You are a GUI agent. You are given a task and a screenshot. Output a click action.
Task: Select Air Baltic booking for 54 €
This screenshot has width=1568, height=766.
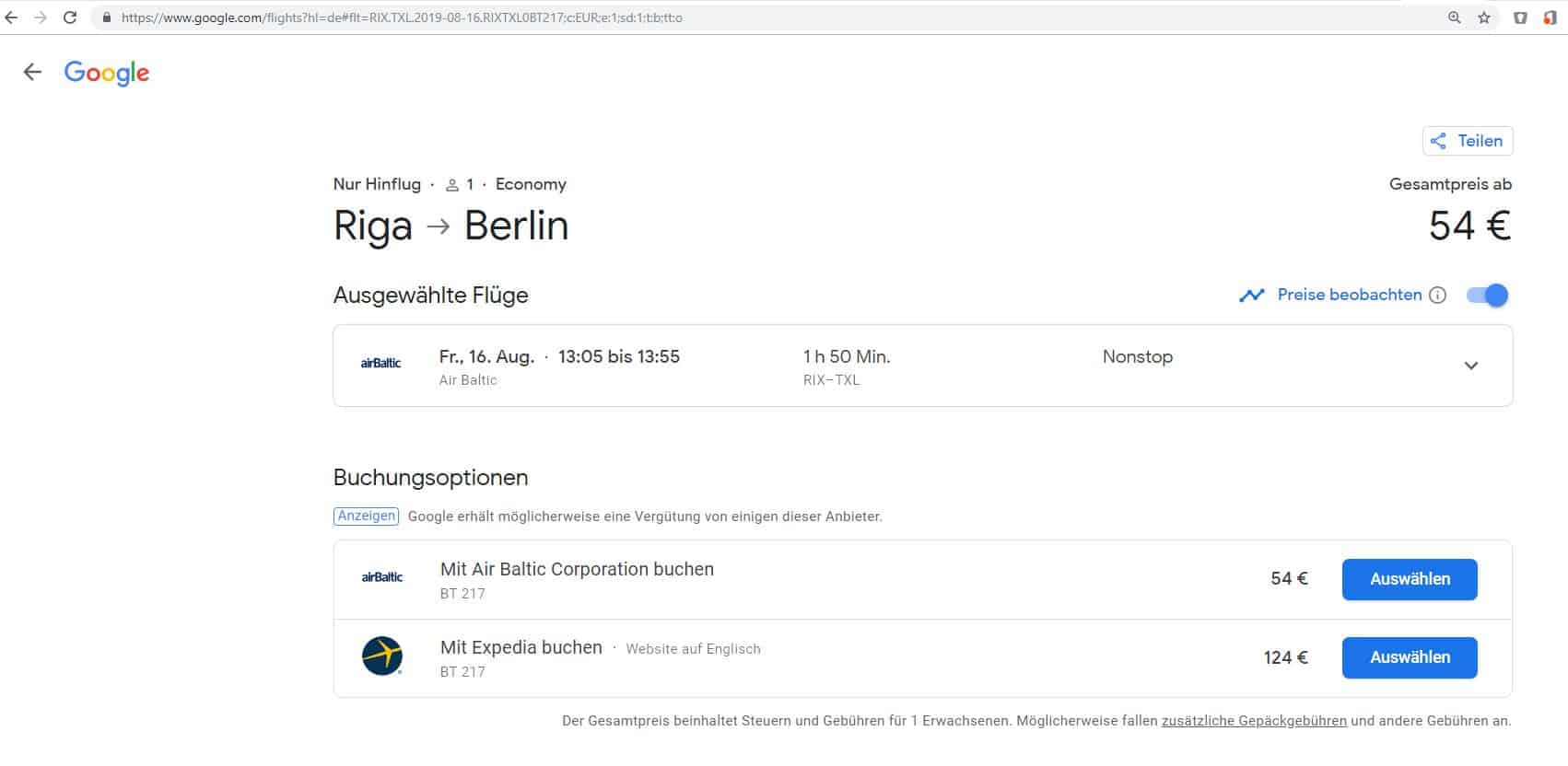click(1410, 579)
